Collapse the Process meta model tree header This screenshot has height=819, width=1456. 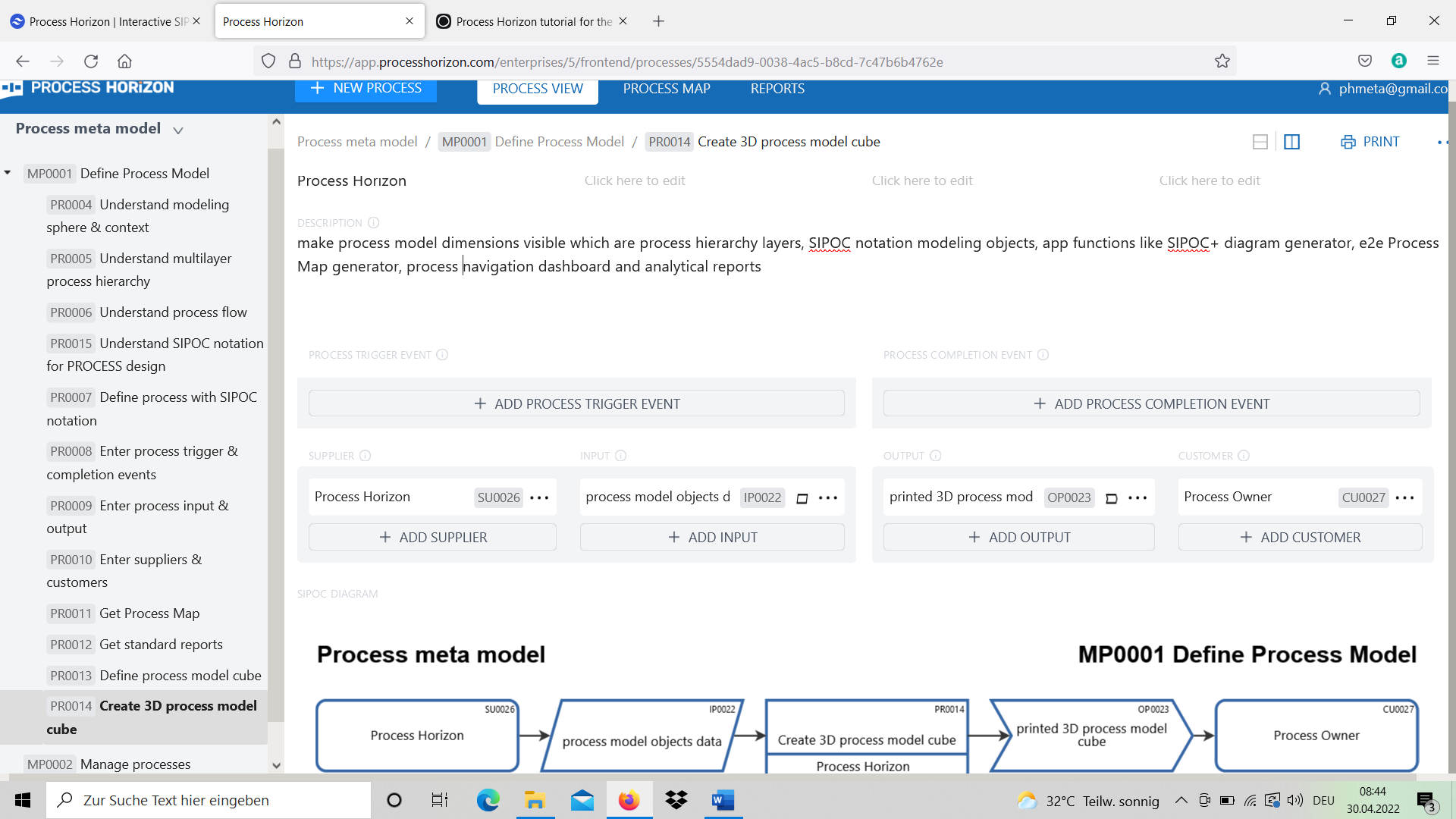click(178, 130)
